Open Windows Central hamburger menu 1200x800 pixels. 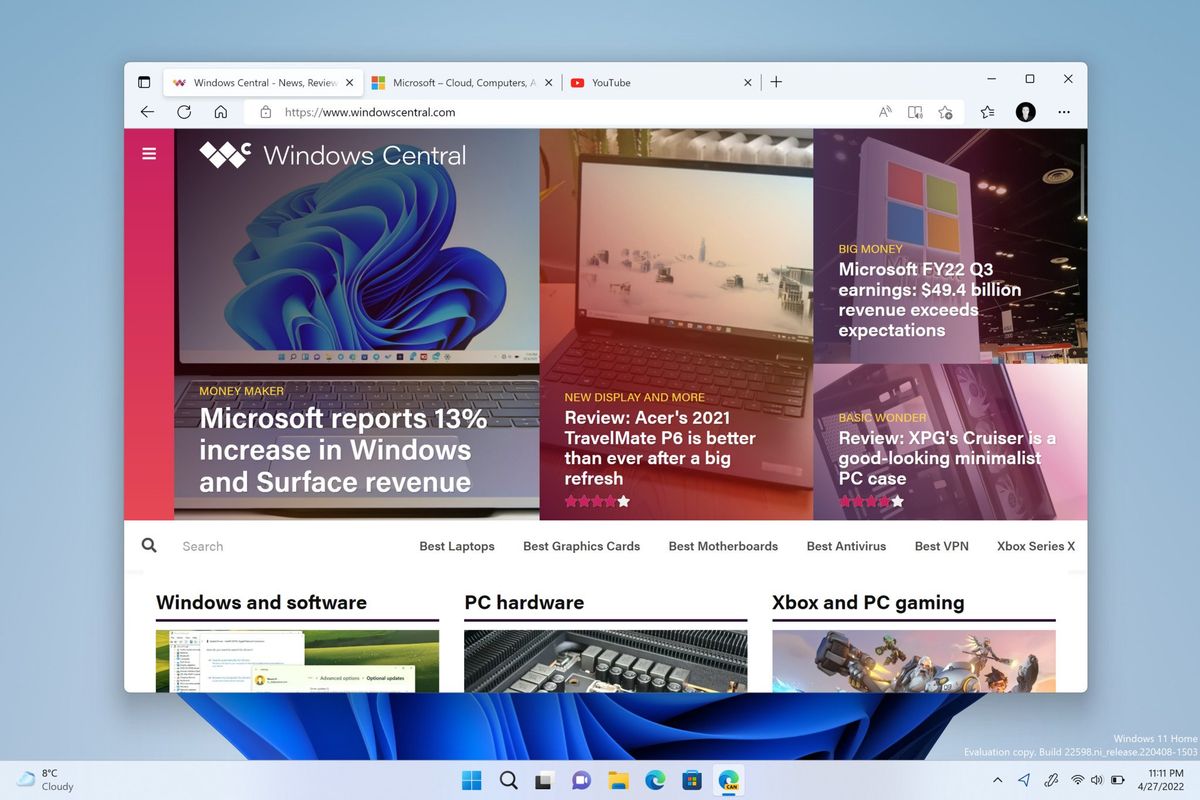(149, 153)
